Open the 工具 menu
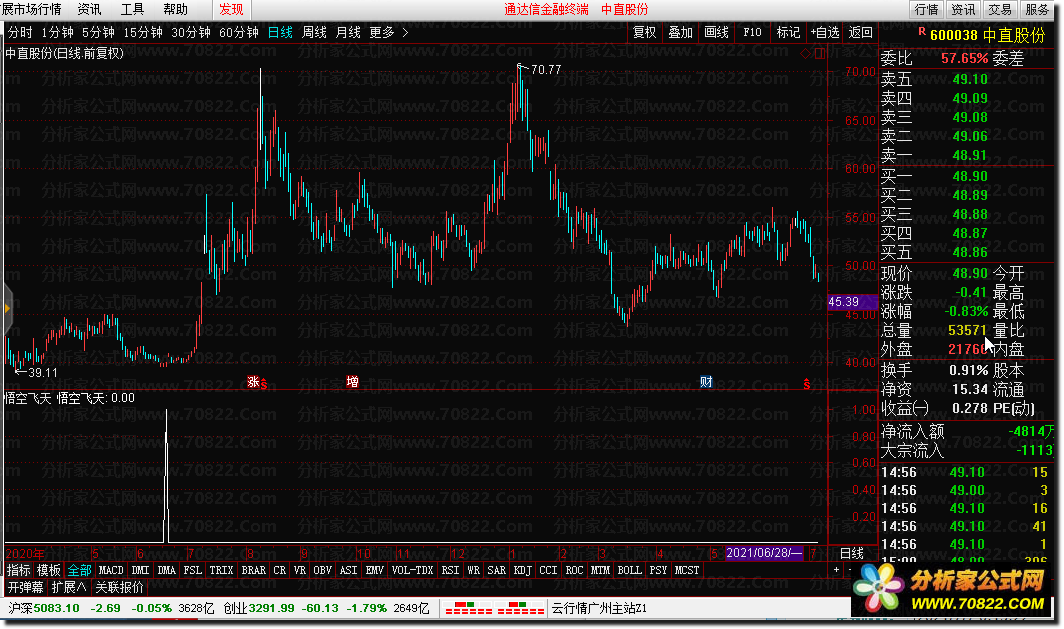Image resolution: width=1064 pixels, height=629 pixels. [132, 9]
